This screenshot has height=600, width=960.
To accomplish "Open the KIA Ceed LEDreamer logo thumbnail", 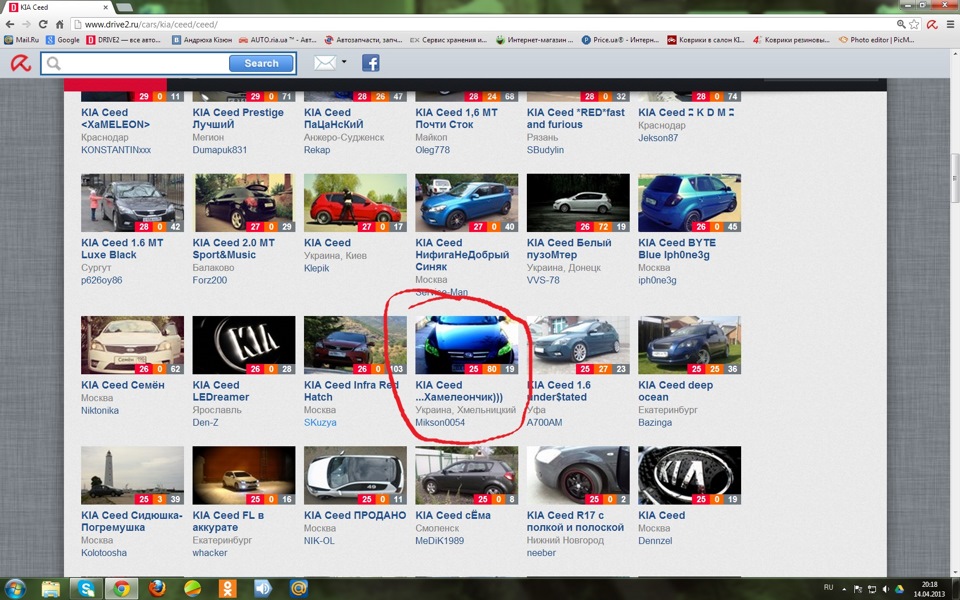I will click(x=244, y=345).
